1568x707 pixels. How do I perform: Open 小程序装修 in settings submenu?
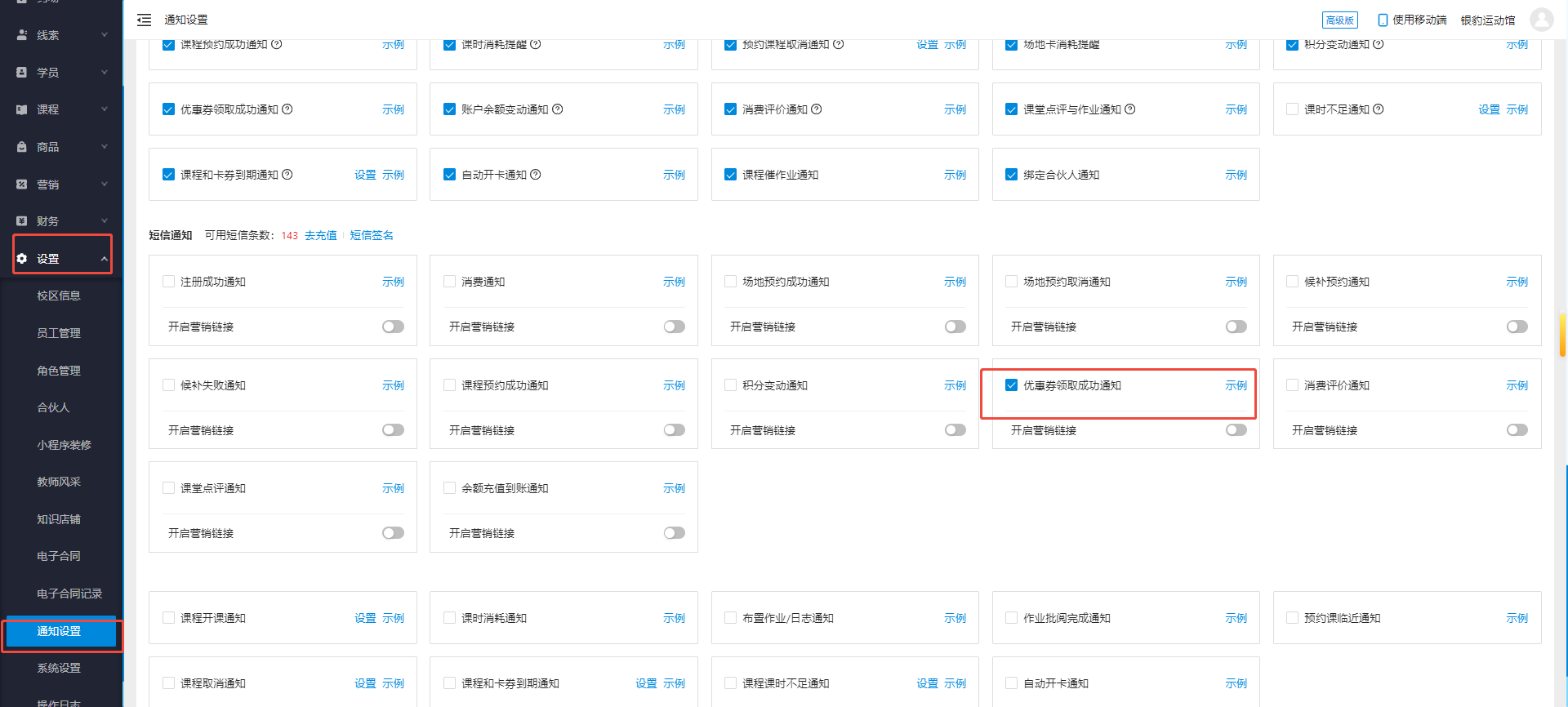point(64,445)
